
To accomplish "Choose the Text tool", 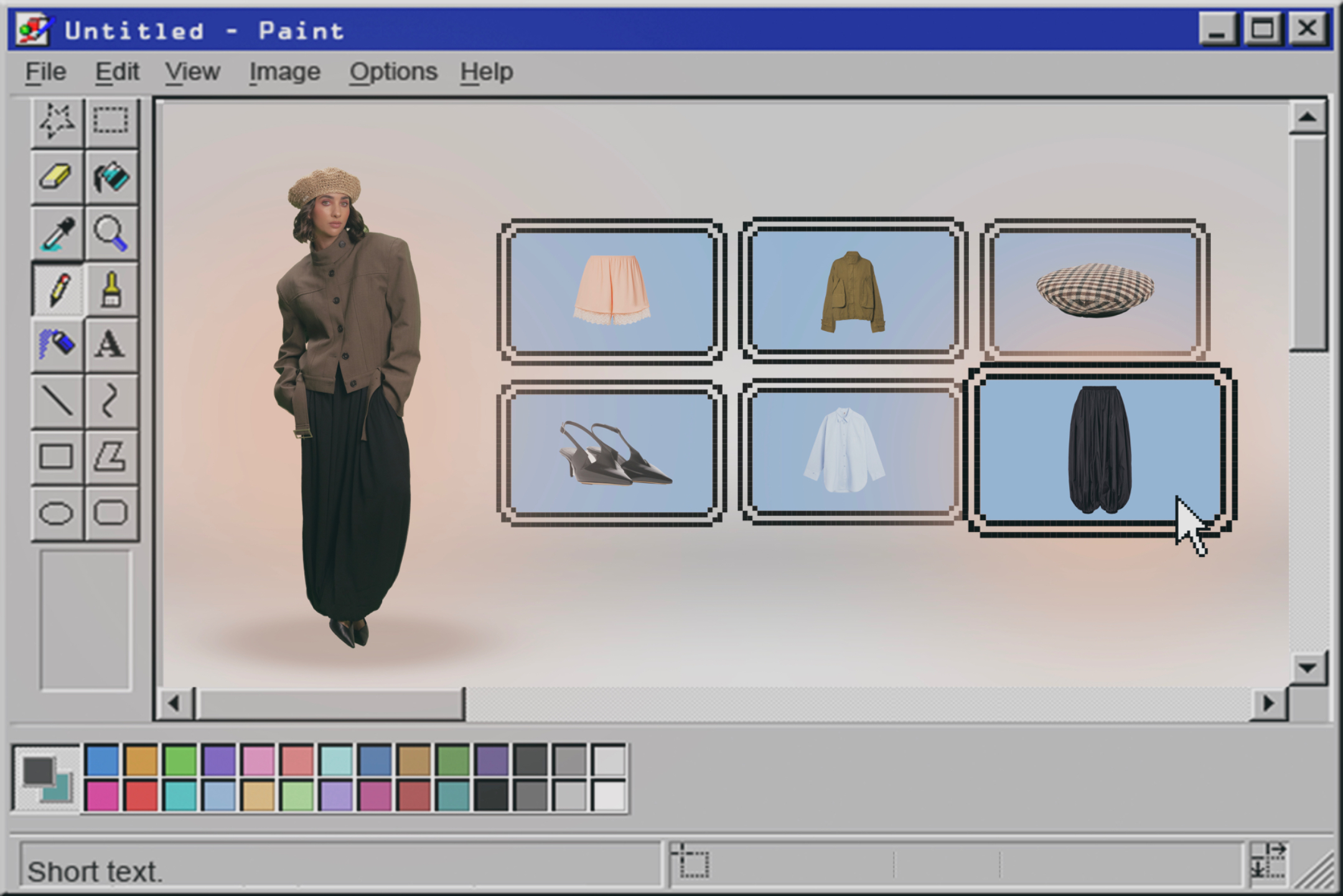I will [111, 344].
